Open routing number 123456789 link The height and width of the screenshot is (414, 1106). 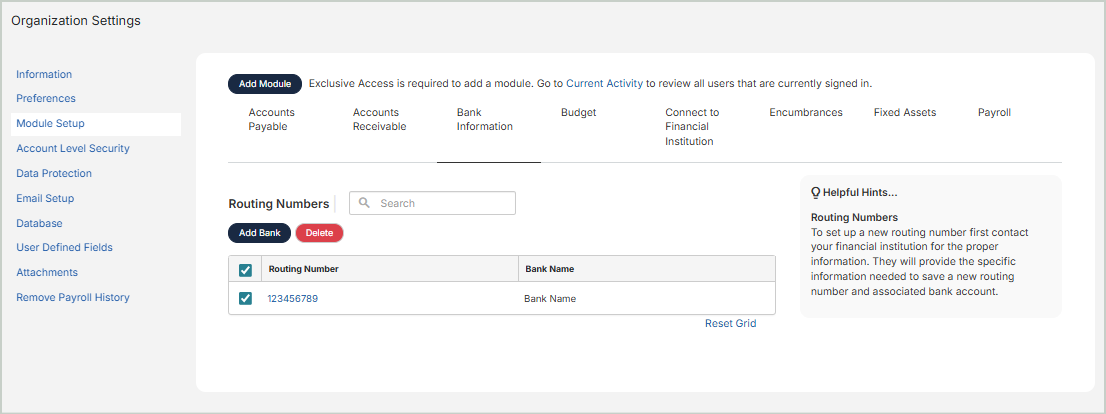[292, 299]
